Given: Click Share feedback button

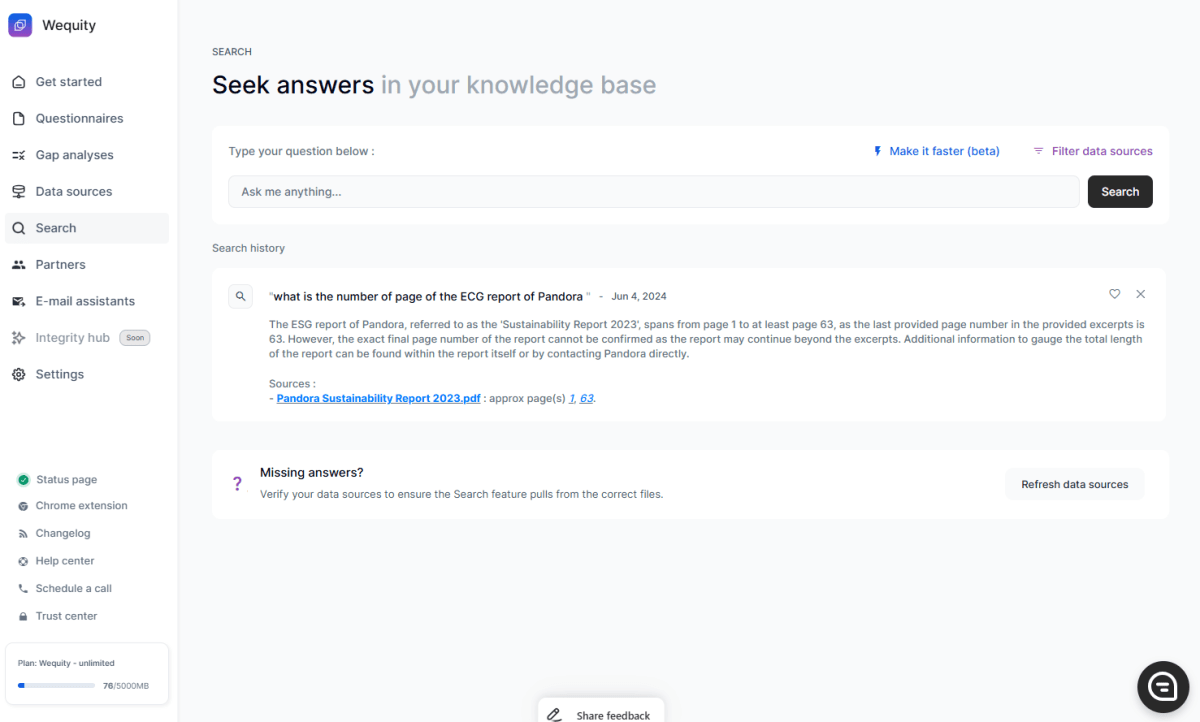Looking at the screenshot, I should click(601, 711).
